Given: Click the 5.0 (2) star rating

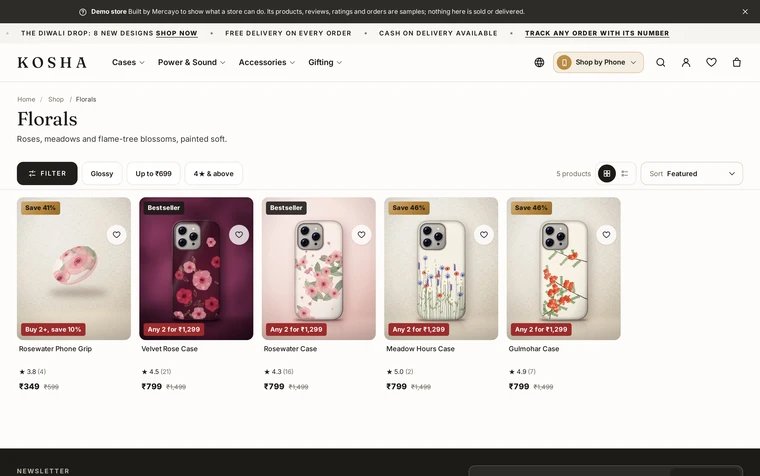Looking at the screenshot, I should click(400, 372).
